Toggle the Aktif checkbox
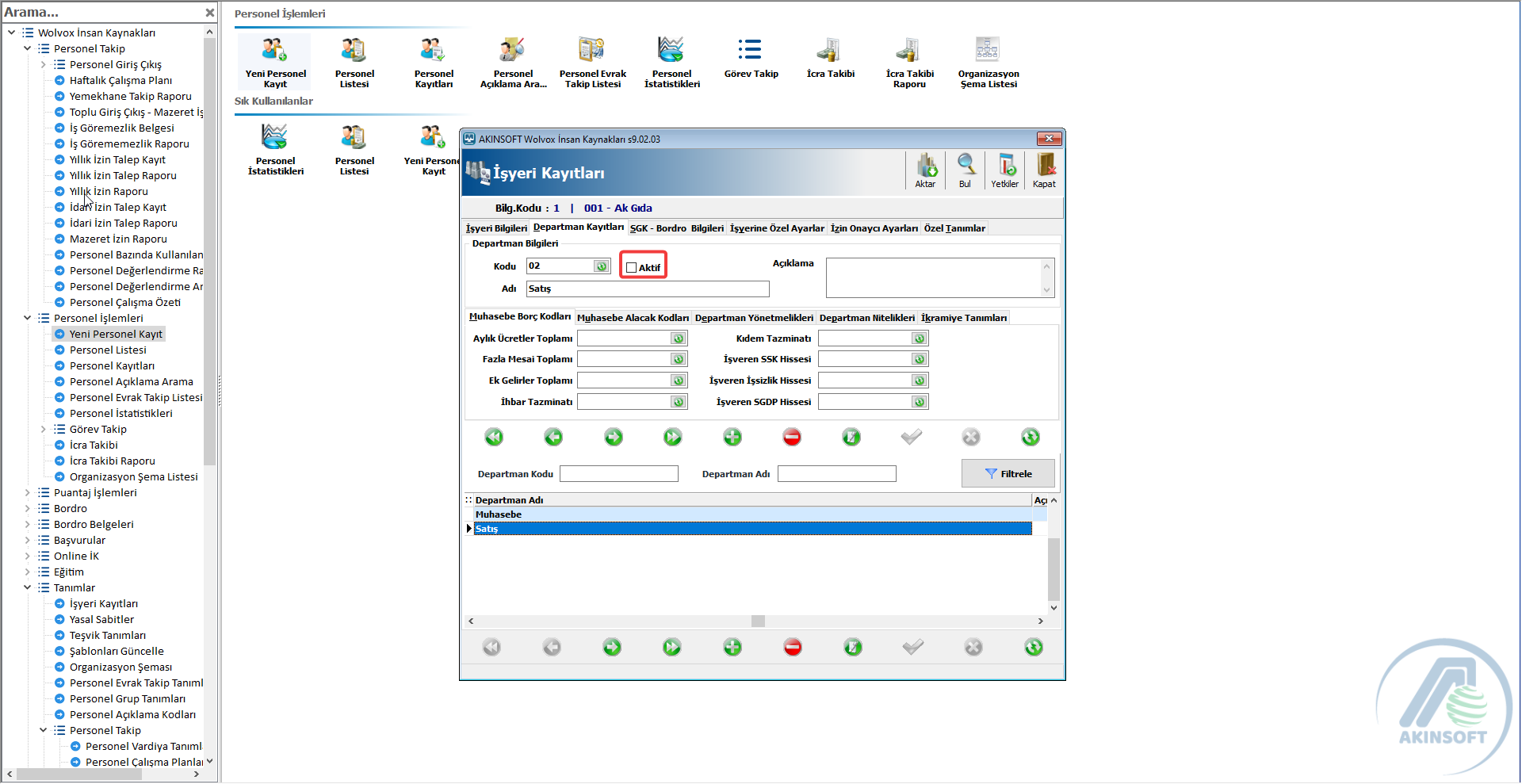 pos(632,267)
